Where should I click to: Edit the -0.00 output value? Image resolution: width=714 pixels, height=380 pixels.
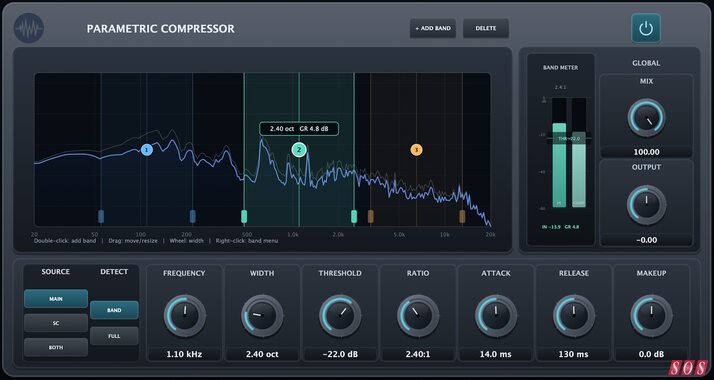[x=647, y=240]
